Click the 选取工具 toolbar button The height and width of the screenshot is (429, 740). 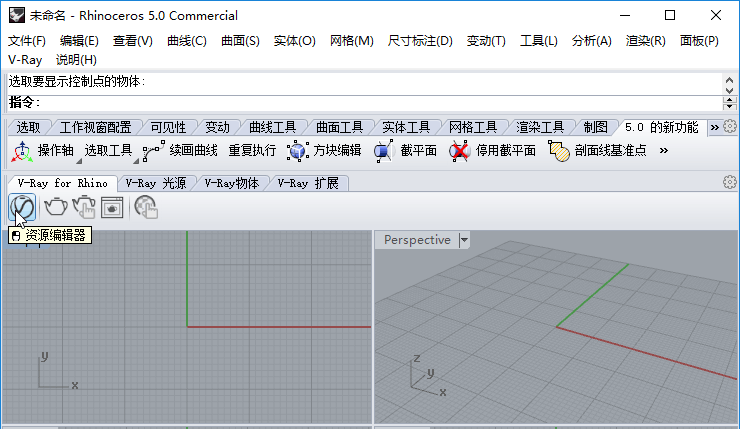point(108,151)
